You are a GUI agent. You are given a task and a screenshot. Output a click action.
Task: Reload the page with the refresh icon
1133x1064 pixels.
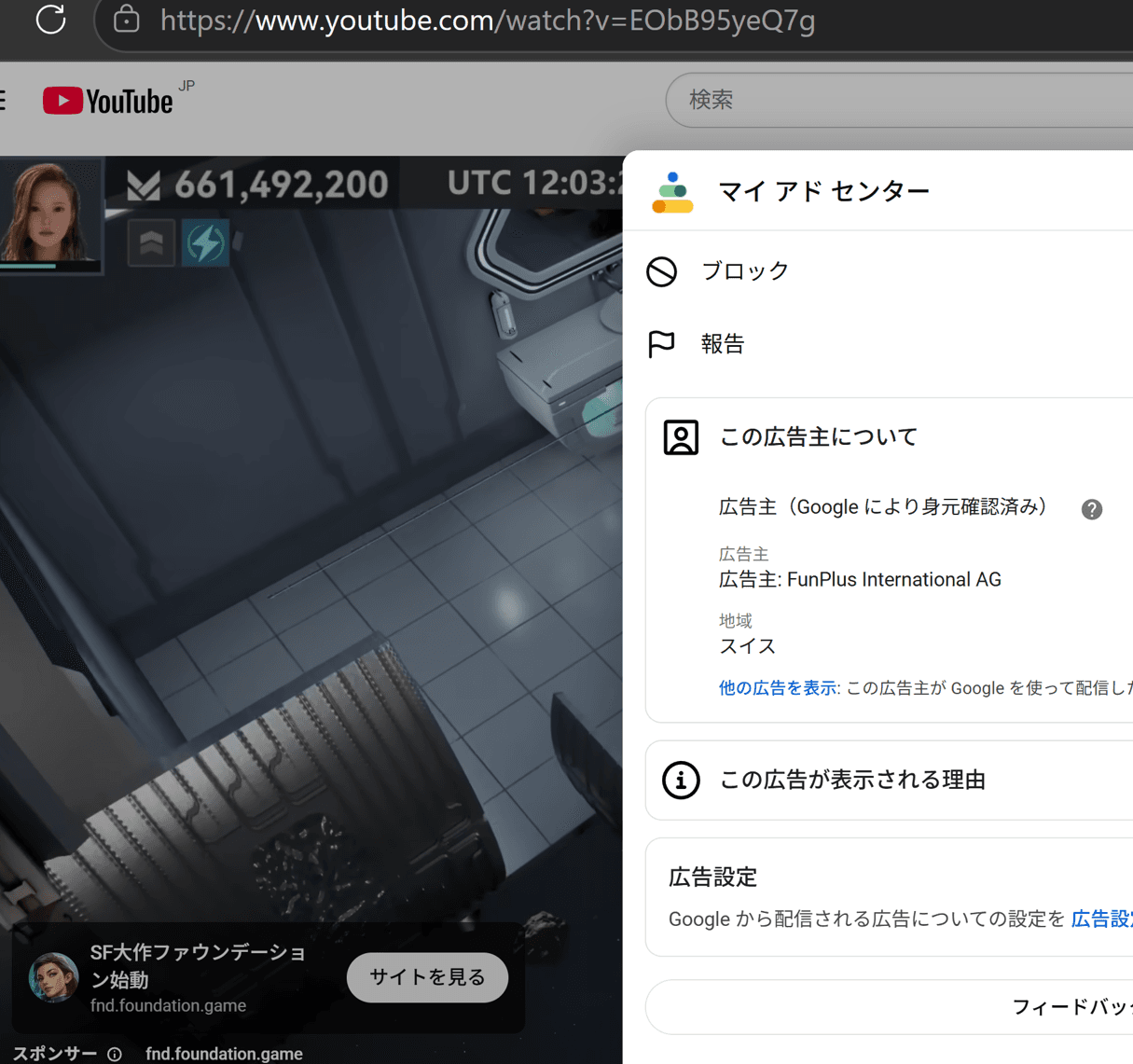click(50, 20)
